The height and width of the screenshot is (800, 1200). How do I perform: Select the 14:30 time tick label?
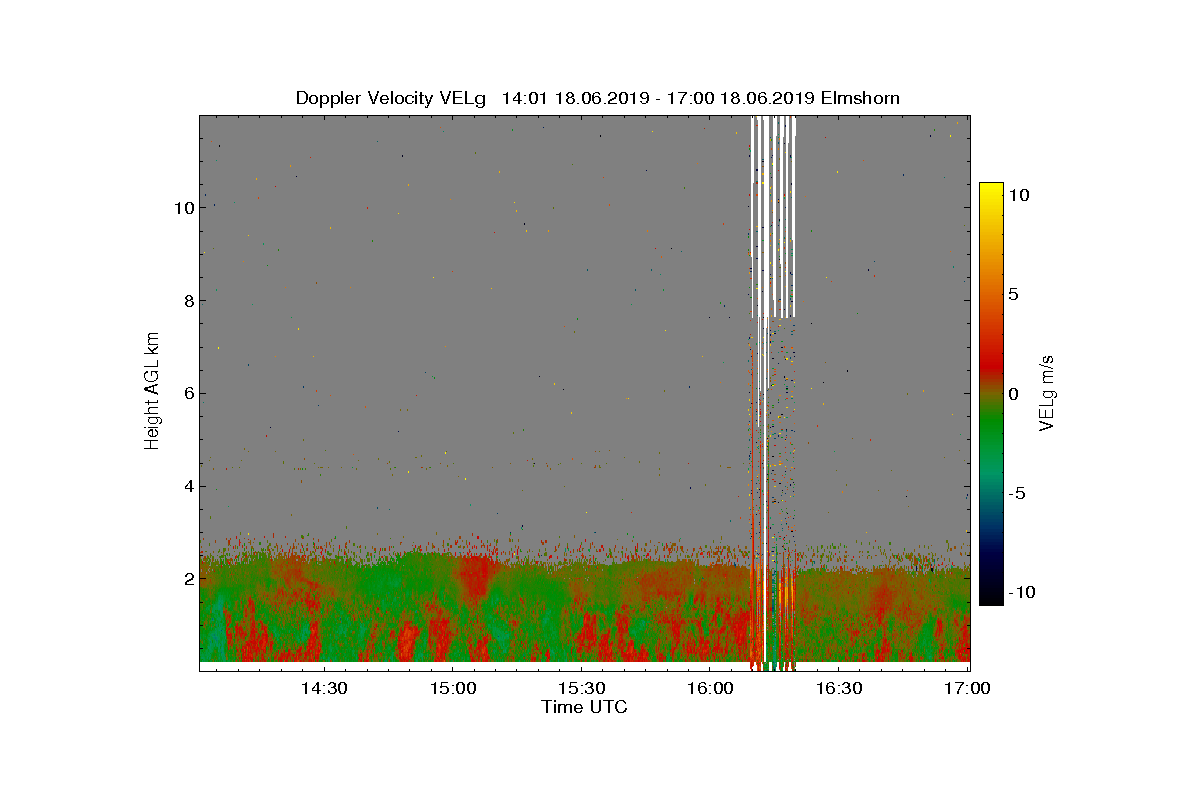325,689
